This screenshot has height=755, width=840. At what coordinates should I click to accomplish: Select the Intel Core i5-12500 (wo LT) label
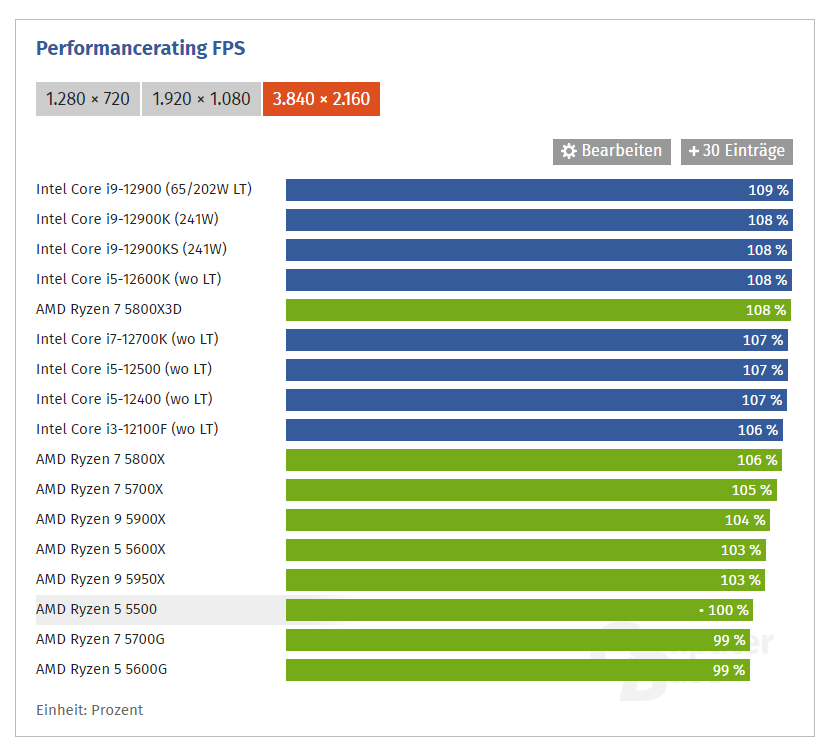pos(124,370)
